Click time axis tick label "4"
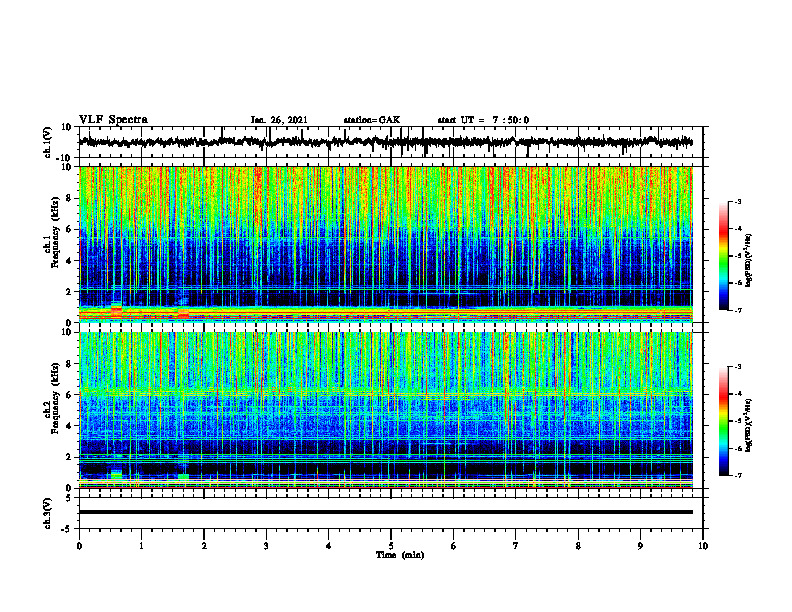Screen dimensions: 792x612 tap(329, 546)
